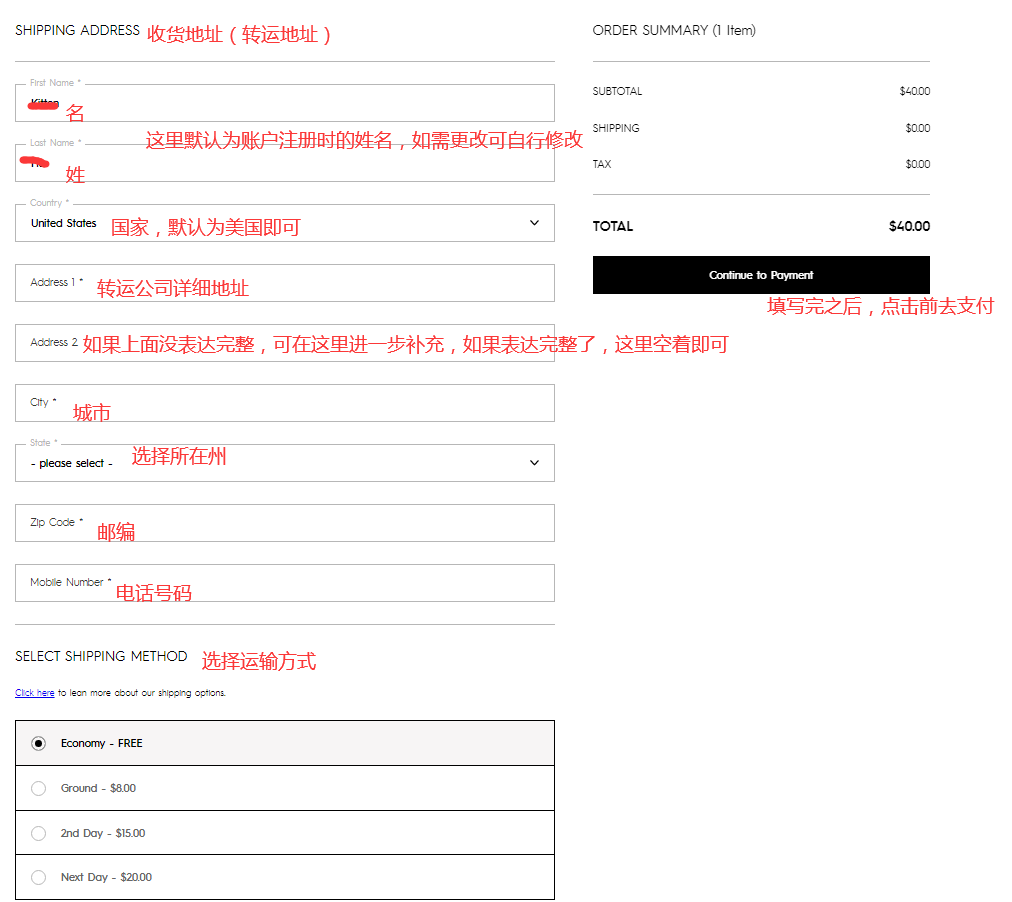Select the Economy - FREE shipping radio button
Screen dimensions: 1012x902
pyautogui.click(x=39, y=743)
